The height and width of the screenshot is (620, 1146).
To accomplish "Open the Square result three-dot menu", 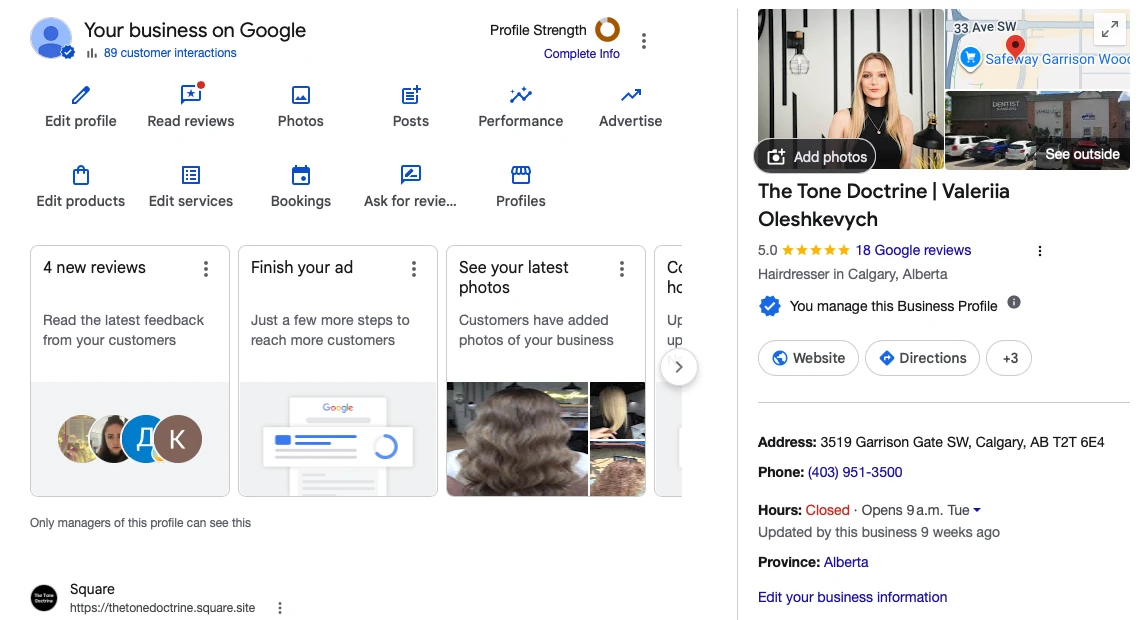I will point(280,608).
